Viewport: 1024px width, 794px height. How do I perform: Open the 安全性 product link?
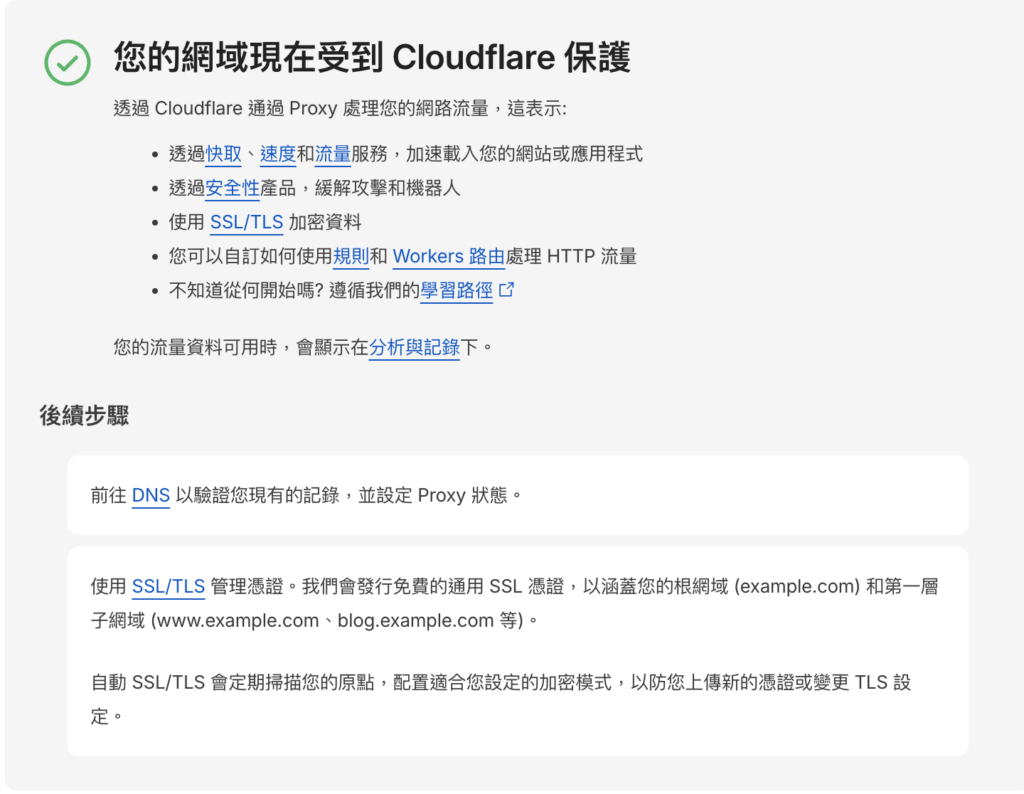click(x=230, y=188)
